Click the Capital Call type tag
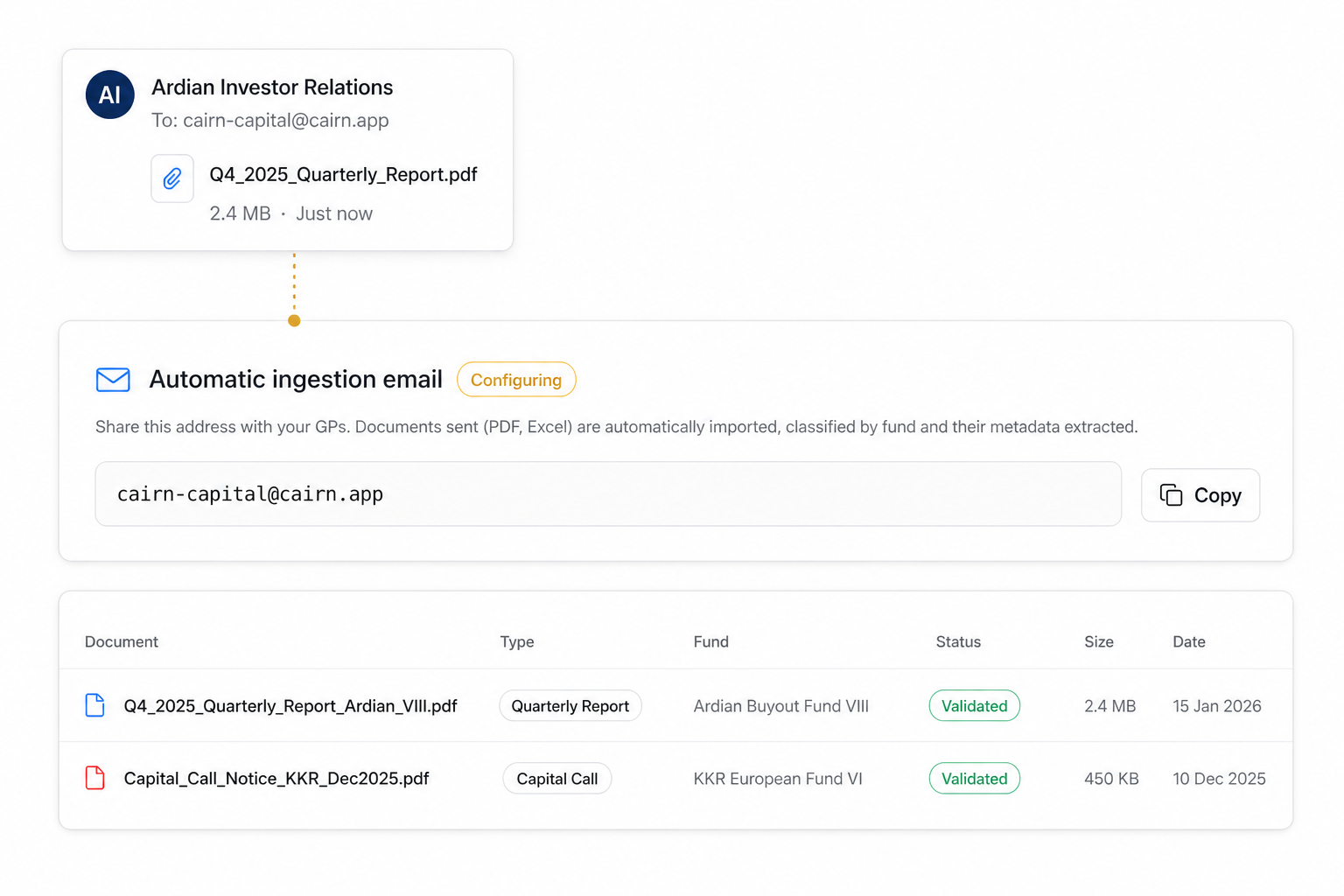Screen dimensions: 1344x896 (556, 779)
